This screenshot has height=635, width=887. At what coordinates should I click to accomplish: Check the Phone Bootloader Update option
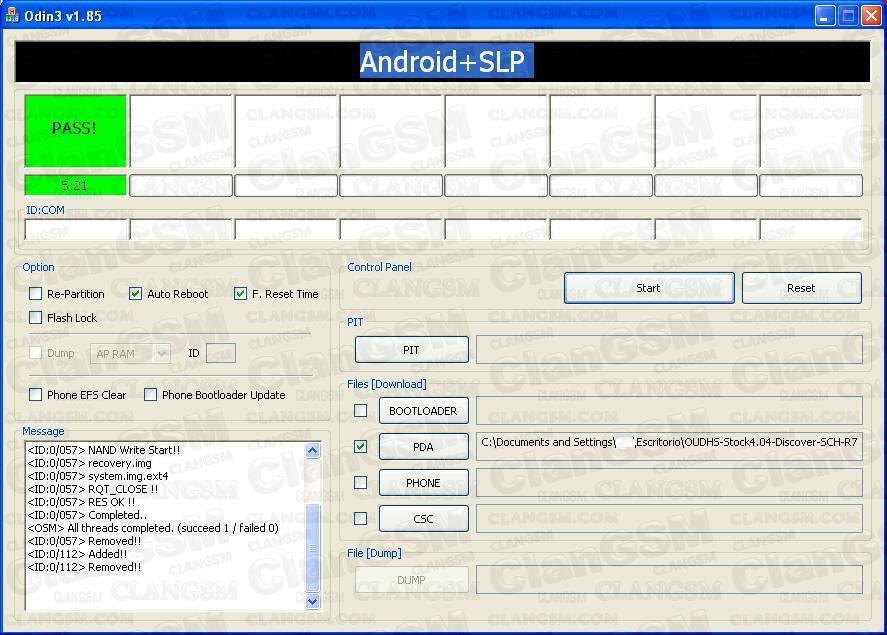(150, 395)
